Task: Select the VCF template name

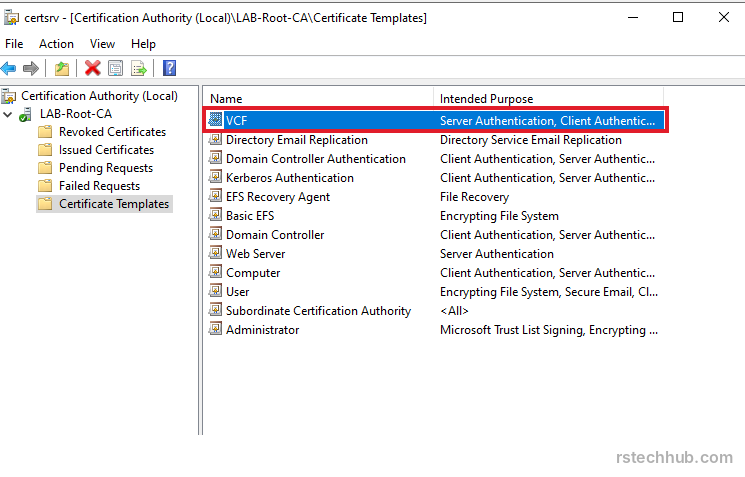Action: click(x=236, y=121)
